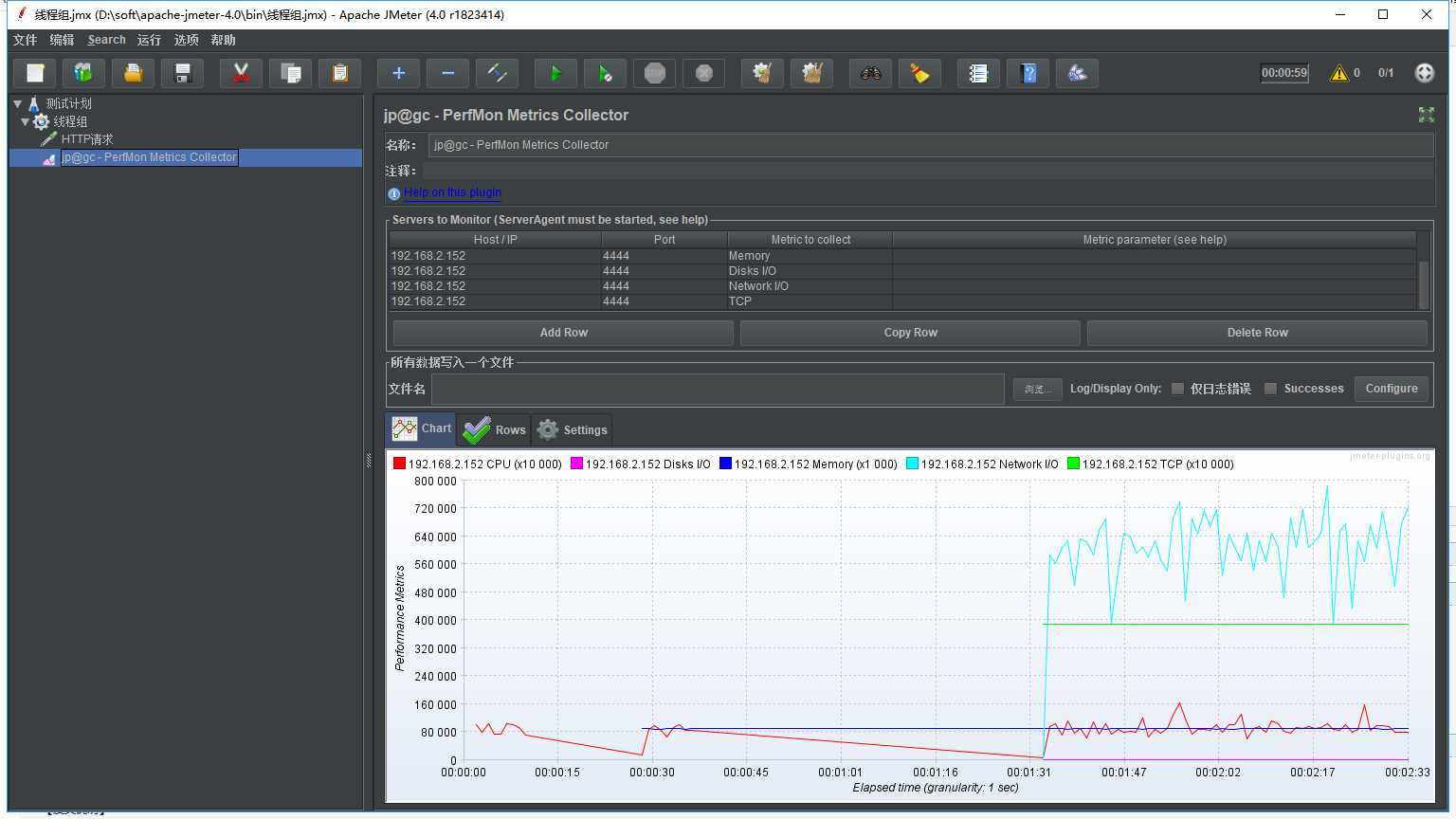This screenshot has width=1456, height=819.
Task: Enable the Successes checkbox
Action: click(1270, 389)
